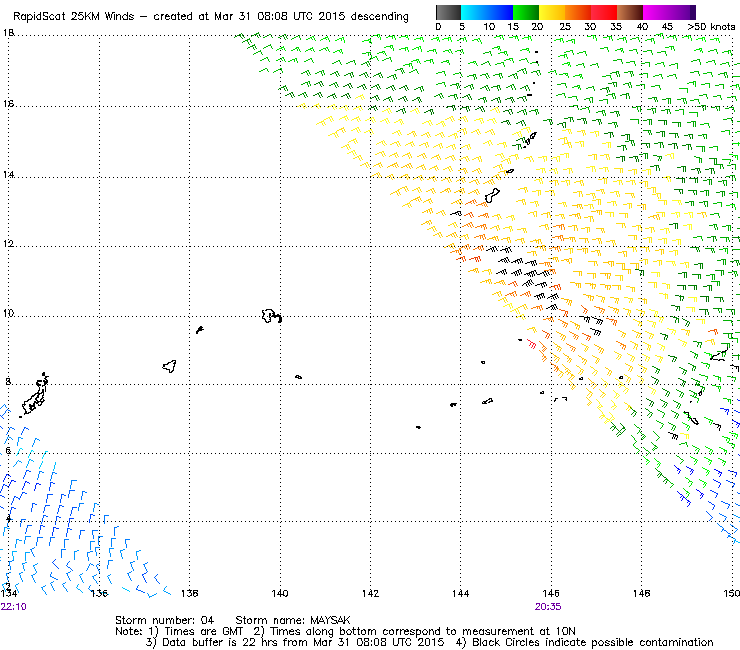740x650 pixels.
Task: Click the "Times are GMT" note
Action: (x=204, y=632)
